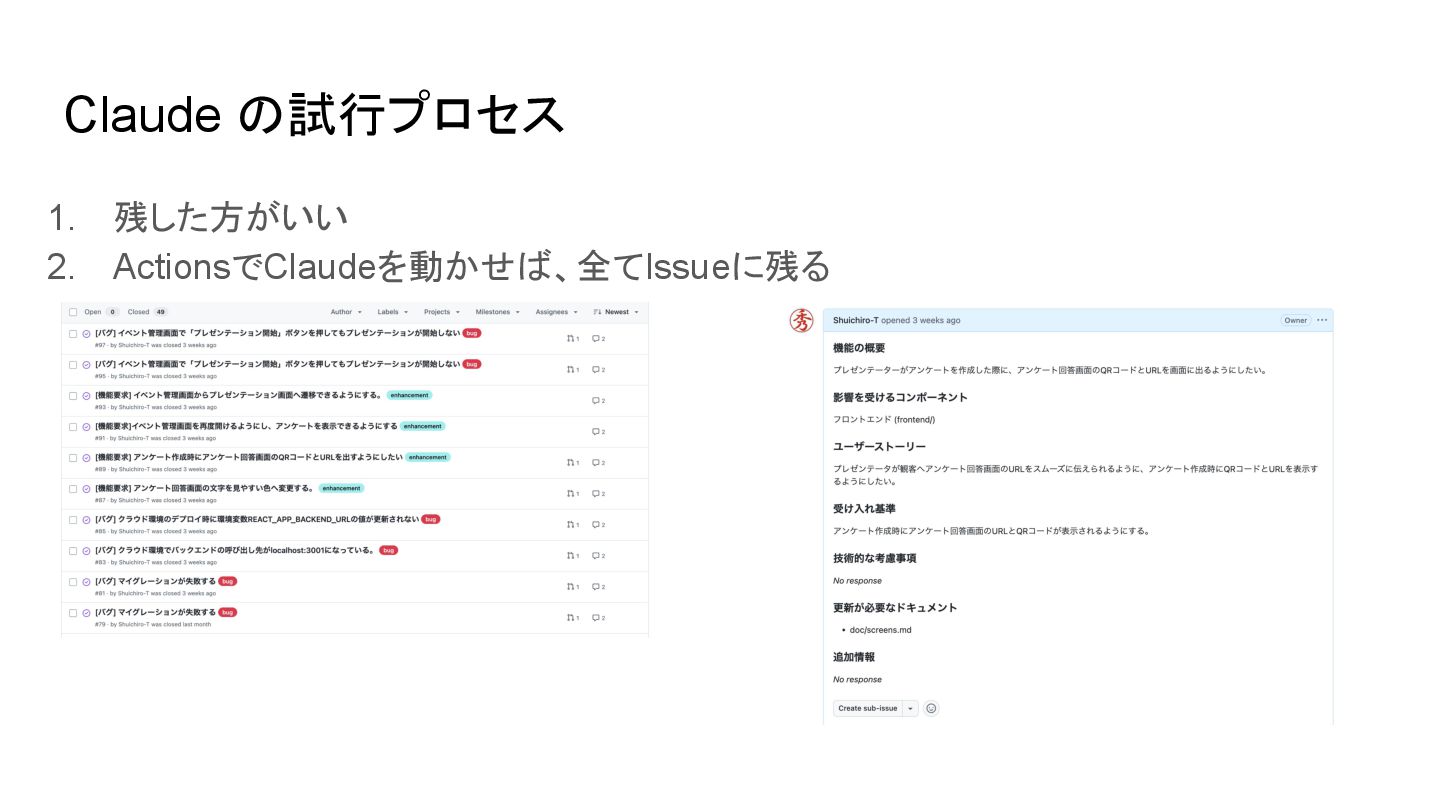Open the three-dot menu beside Owner badge
Screen dimensions: 1440x810
pyautogui.click(x=1322, y=320)
